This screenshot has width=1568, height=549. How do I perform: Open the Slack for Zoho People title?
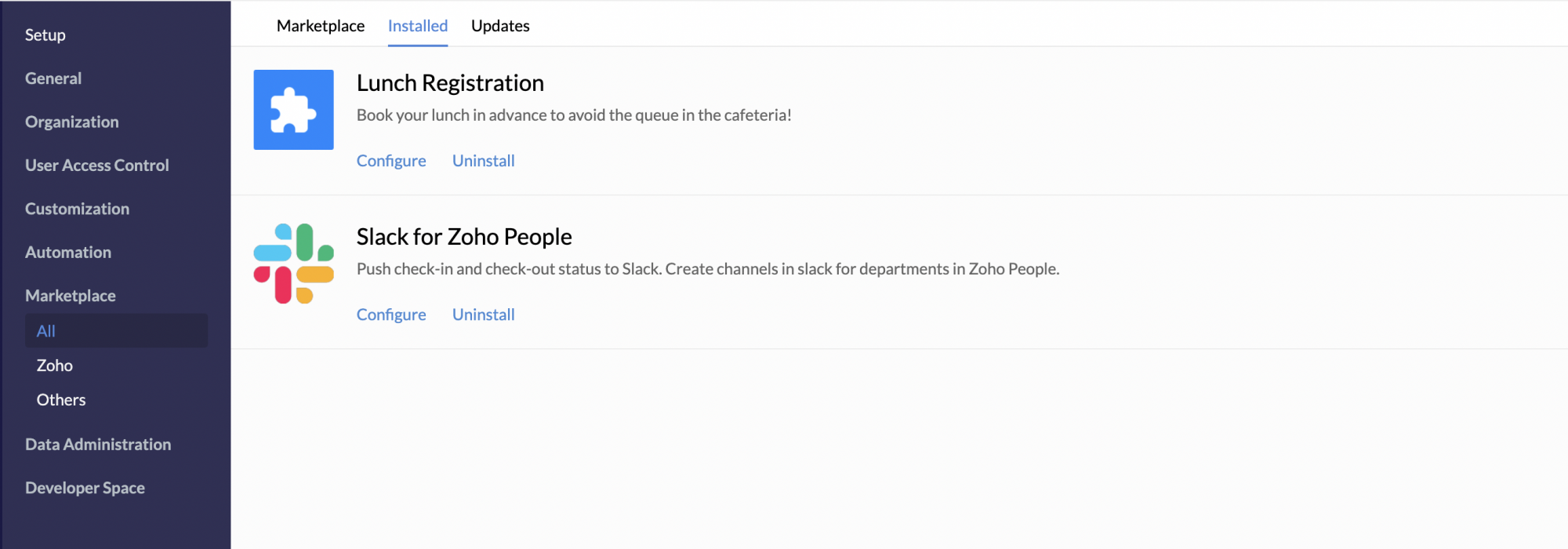(x=464, y=237)
